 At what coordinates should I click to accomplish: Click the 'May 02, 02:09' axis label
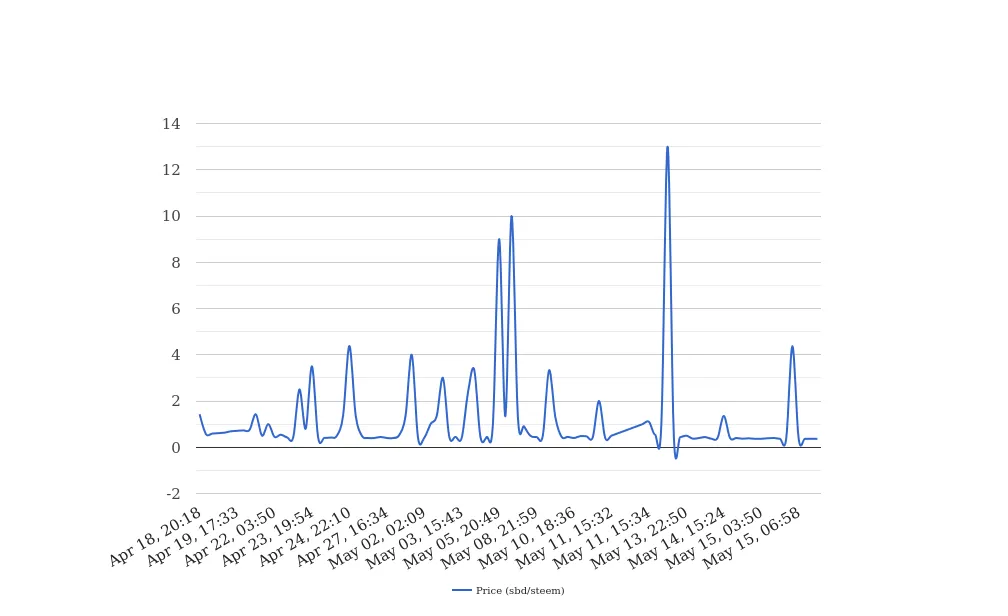(x=377, y=538)
